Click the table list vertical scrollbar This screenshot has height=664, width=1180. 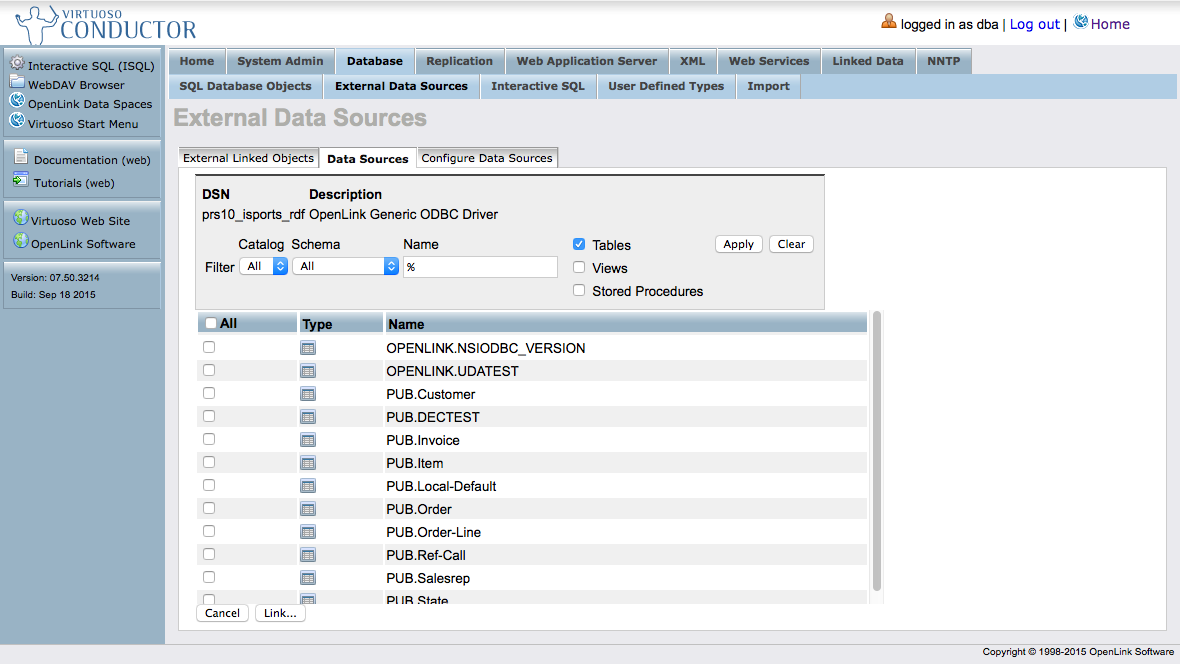coord(877,450)
